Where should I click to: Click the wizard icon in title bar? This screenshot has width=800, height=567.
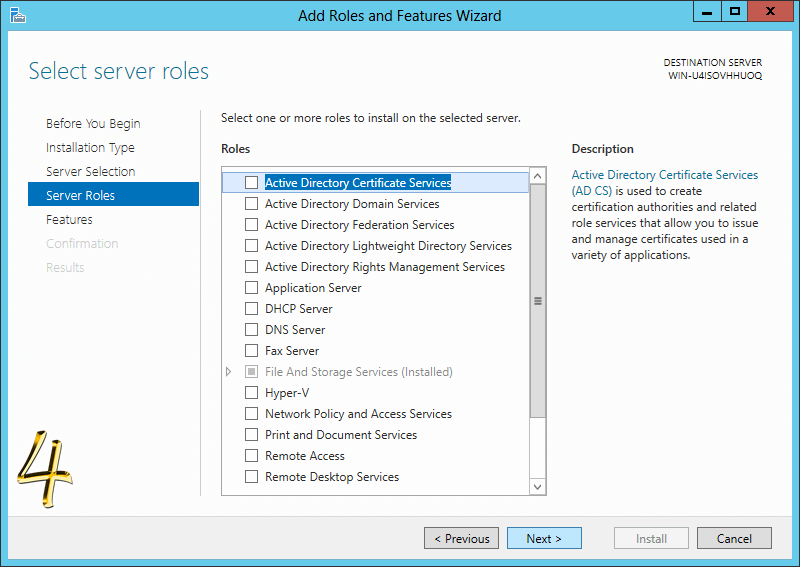click(x=17, y=15)
